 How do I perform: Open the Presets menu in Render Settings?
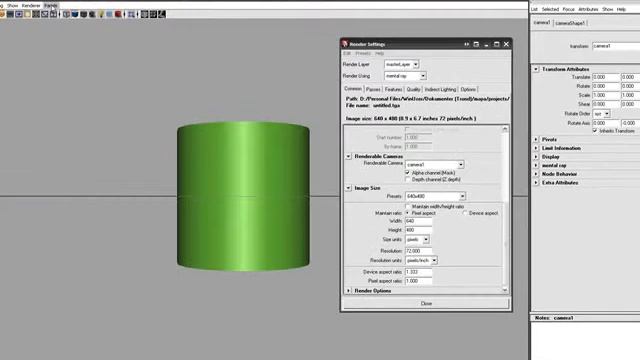click(x=362, y=53)
